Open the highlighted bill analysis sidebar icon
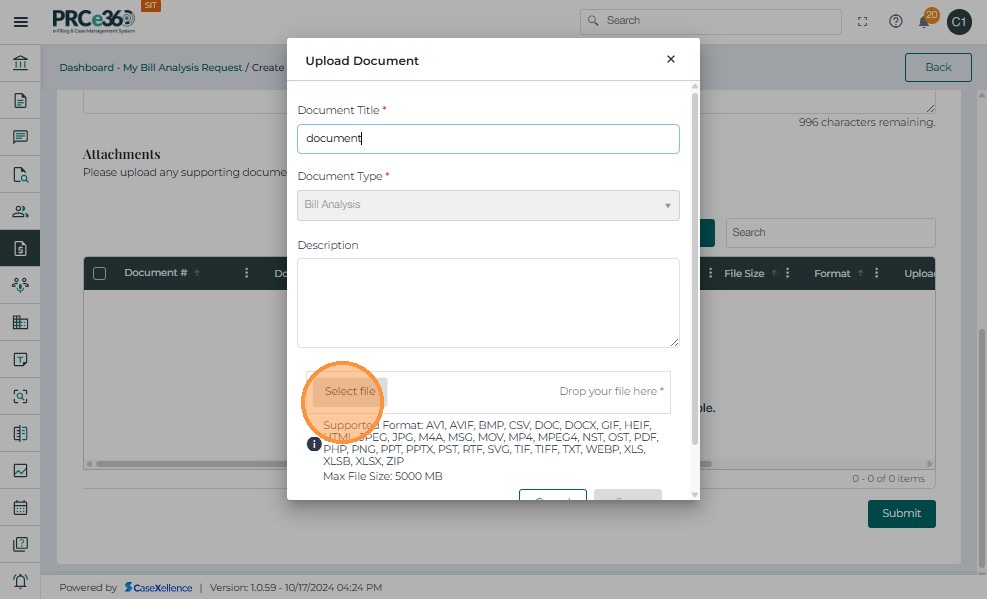This screenshot has height=599, width=987. 20,249
